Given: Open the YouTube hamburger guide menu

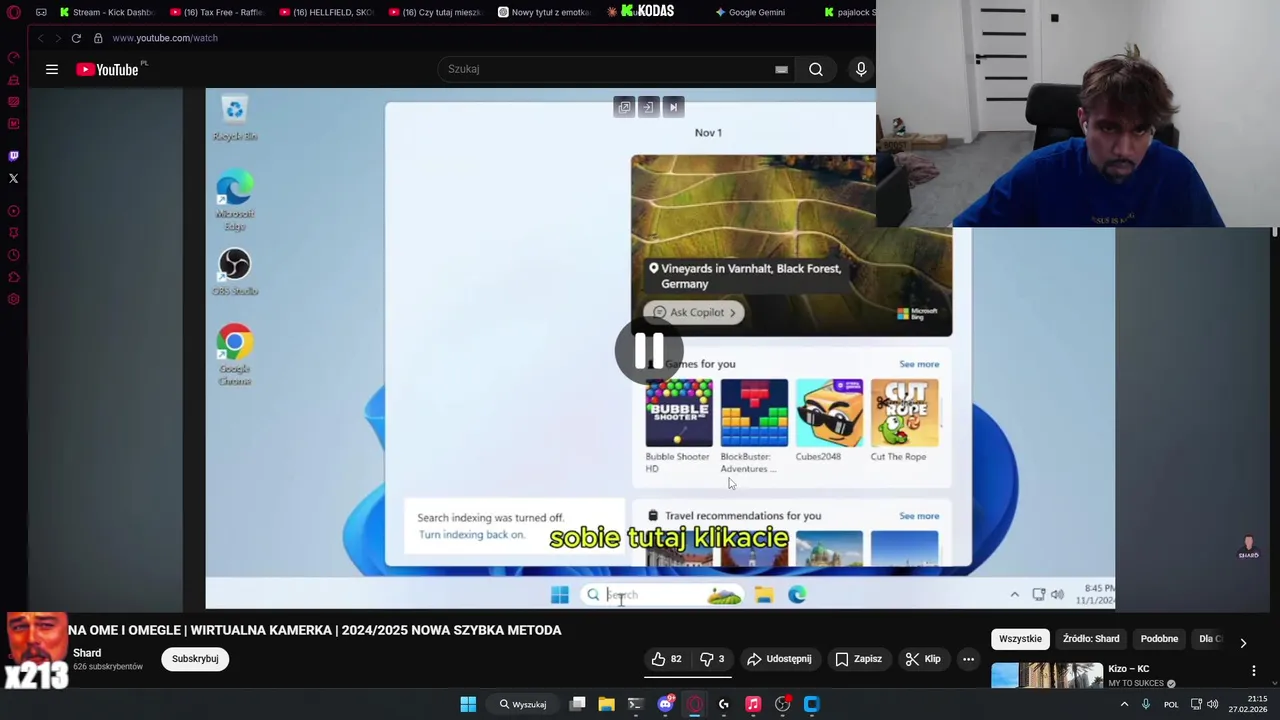Looking at the screenshot, I should point(52,69).
